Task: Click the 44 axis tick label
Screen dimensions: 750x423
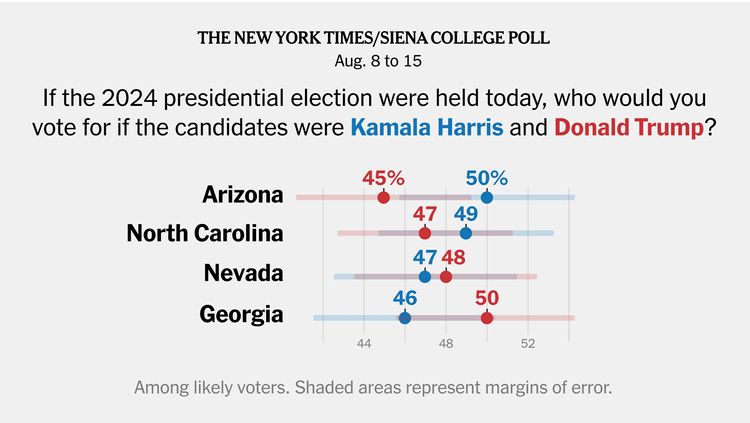Action: tap(364, 344)
